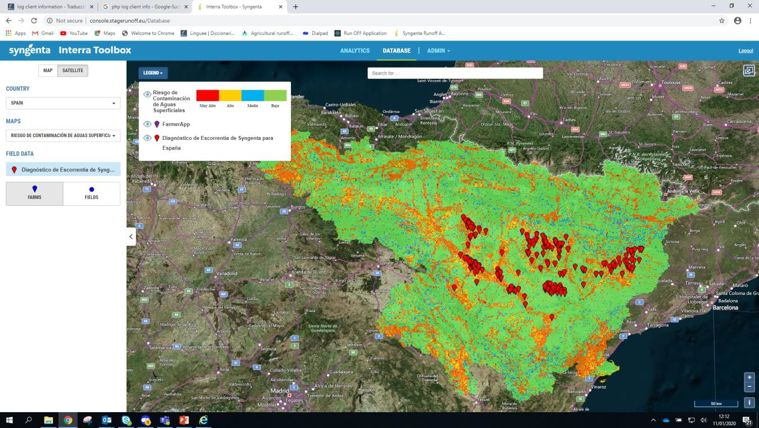Screen dimensions: 759x428
Task: Show hidden icons in the system tray
Action: pos(653,420)
